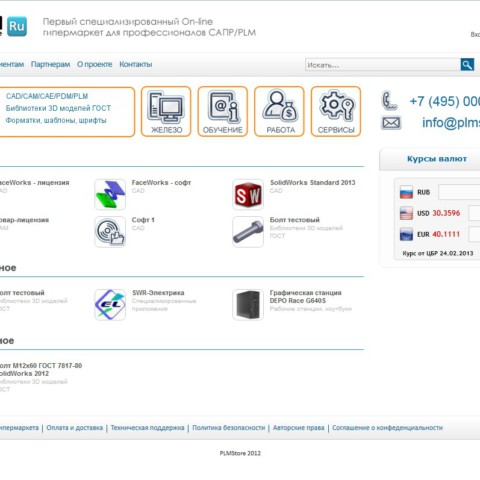This screenshot has width=480, height=480.
Task: Open the ОБУЧЕНИЕ training category icon
Action: tap(223, 111)
